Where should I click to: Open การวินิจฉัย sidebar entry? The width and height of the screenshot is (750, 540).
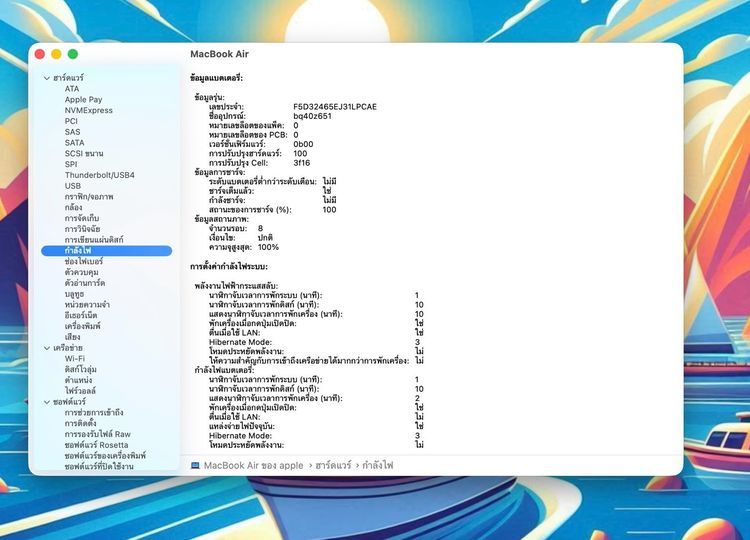pos(82,229)
